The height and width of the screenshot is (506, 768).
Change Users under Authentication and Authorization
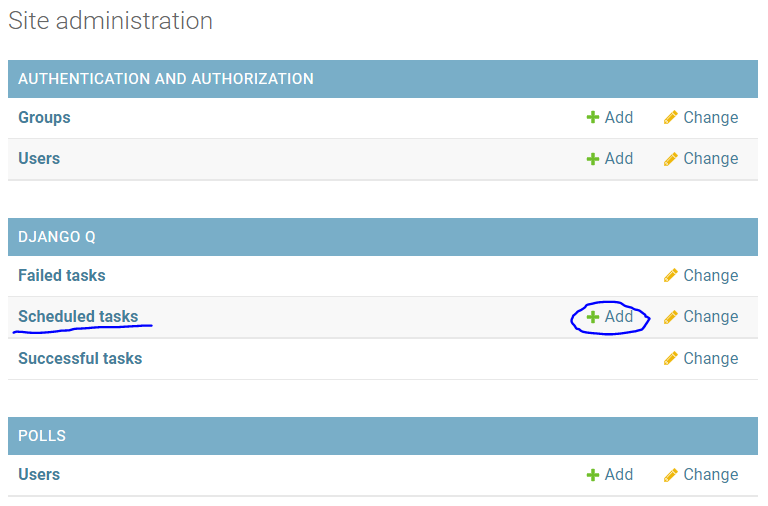pyautogui.click(x=701, y=159)
